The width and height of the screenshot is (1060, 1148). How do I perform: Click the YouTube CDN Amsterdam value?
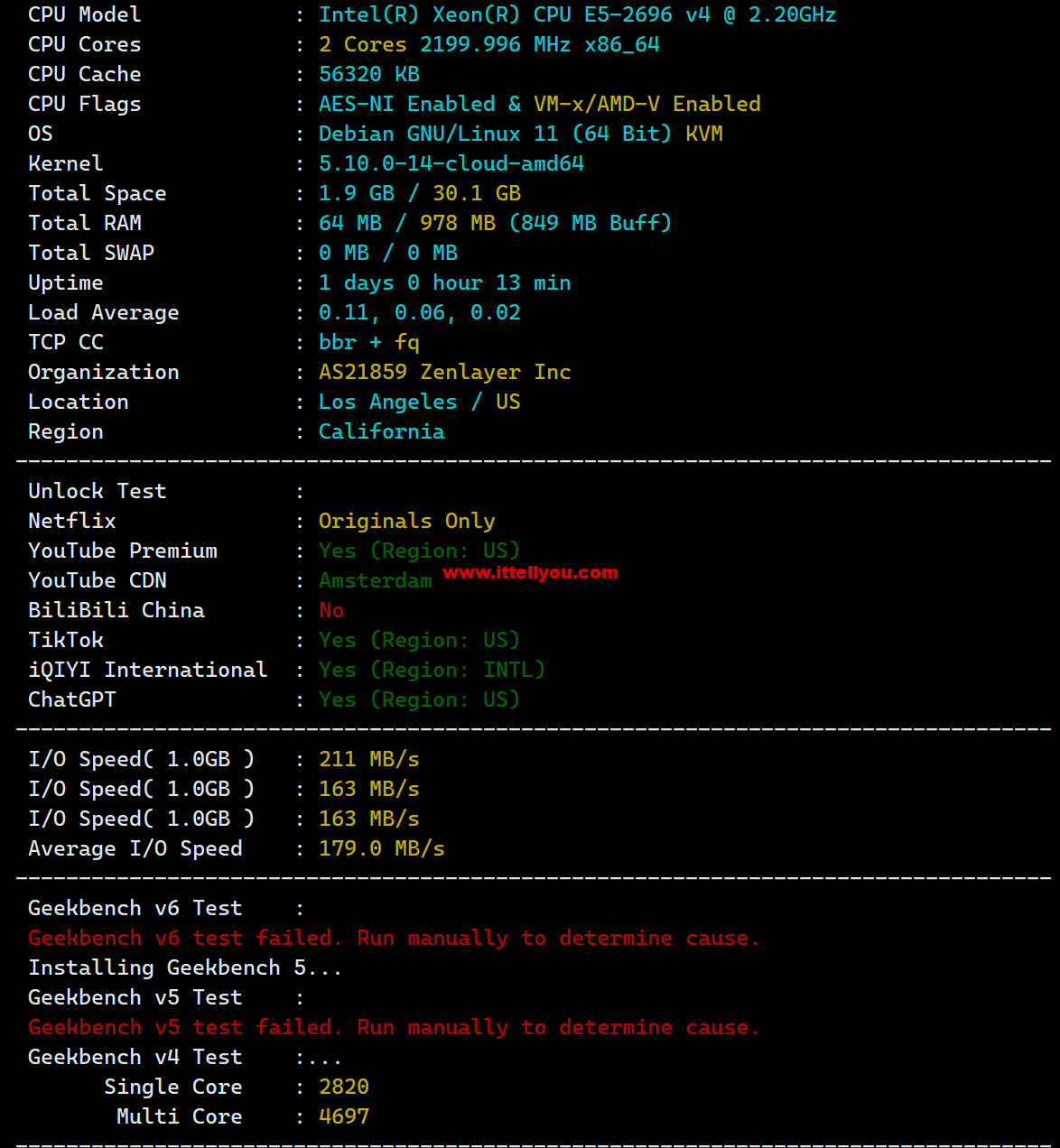pos(375,580)
